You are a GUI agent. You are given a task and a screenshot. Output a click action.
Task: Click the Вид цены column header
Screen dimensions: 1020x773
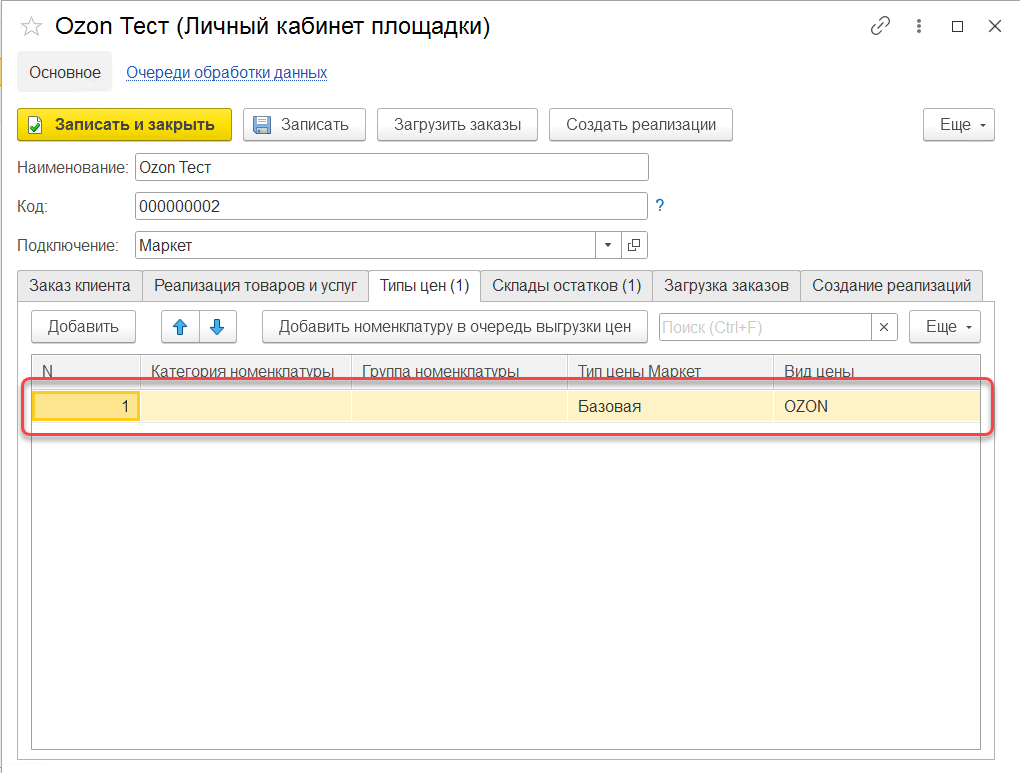coord(877,372)
